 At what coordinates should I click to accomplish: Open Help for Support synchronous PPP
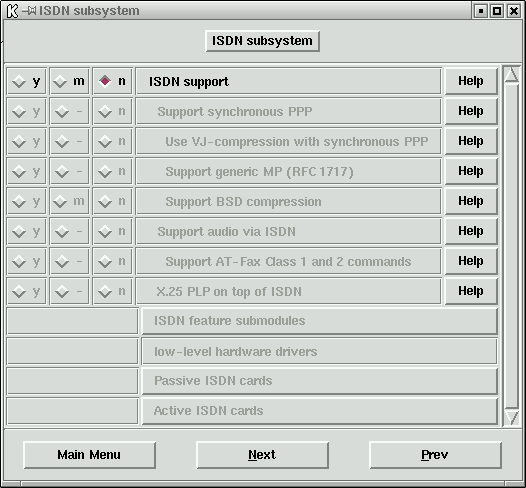pos(471,111)
